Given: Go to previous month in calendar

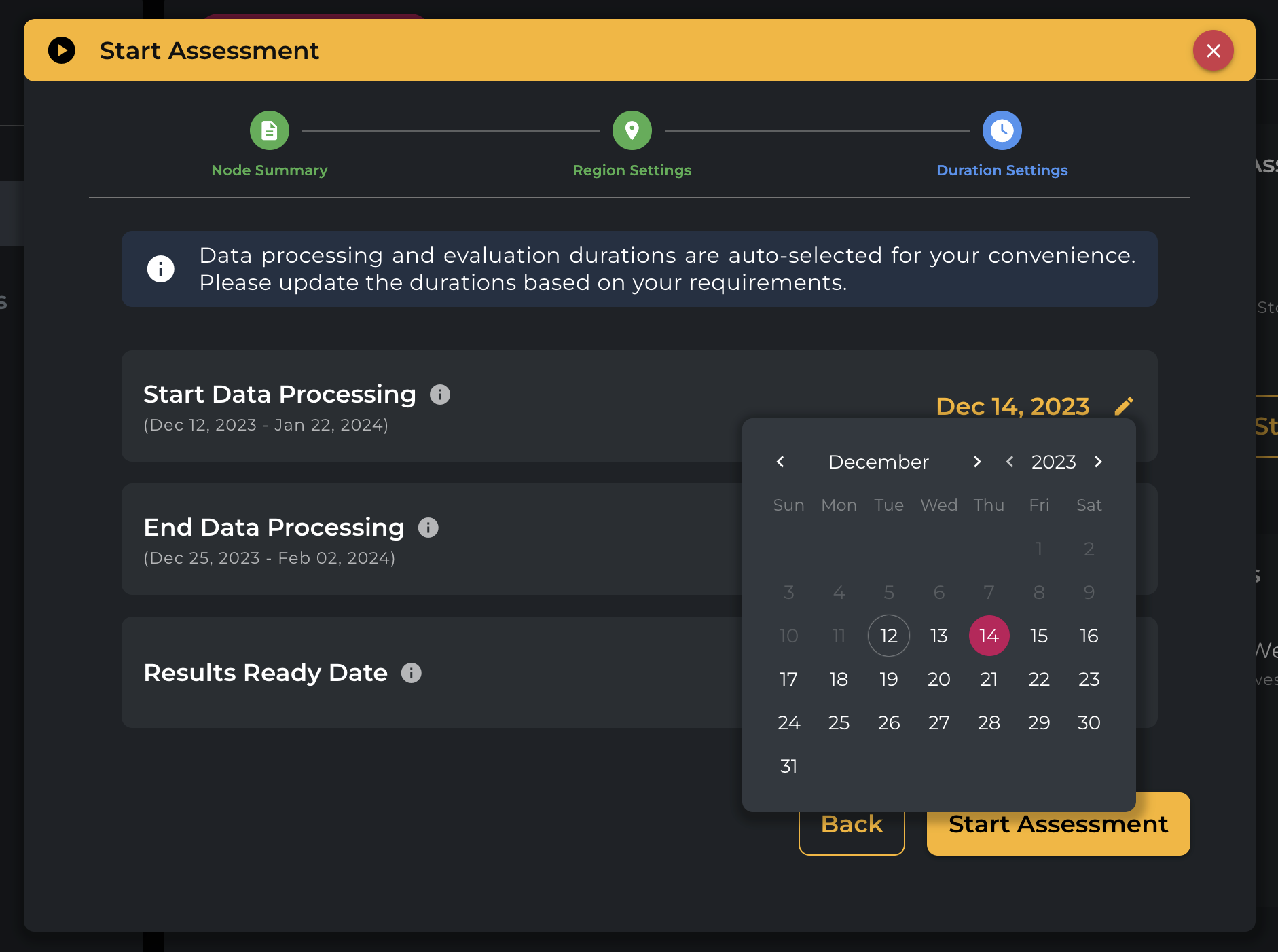Looking at the screenshot, I should (x=781, y=462).
